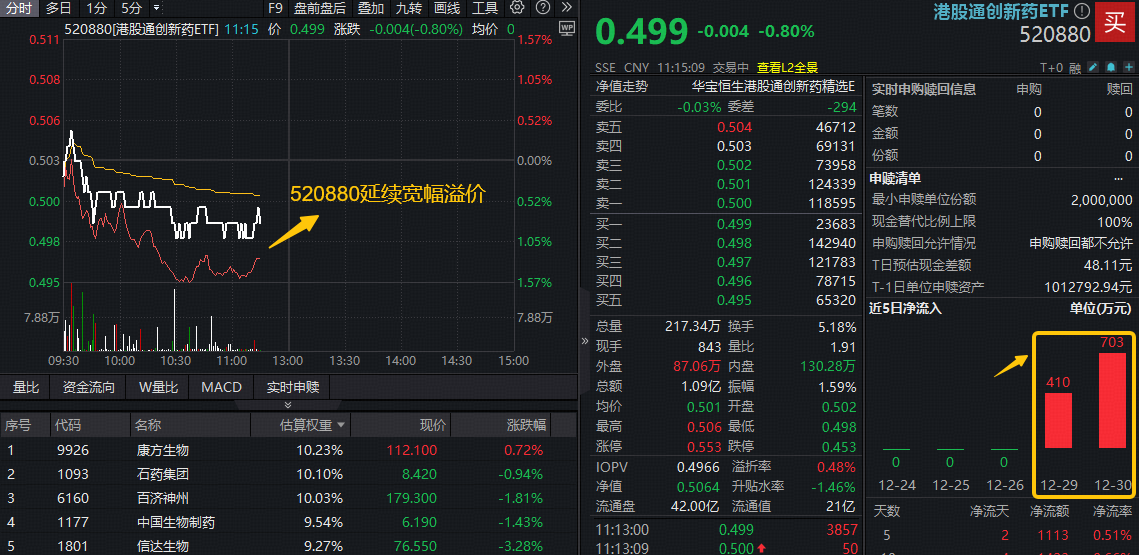This screenshot has height=555, width=1139.
Task: Click the info icon next to 港股通创新药ETF
Action: click(1082, 12)
